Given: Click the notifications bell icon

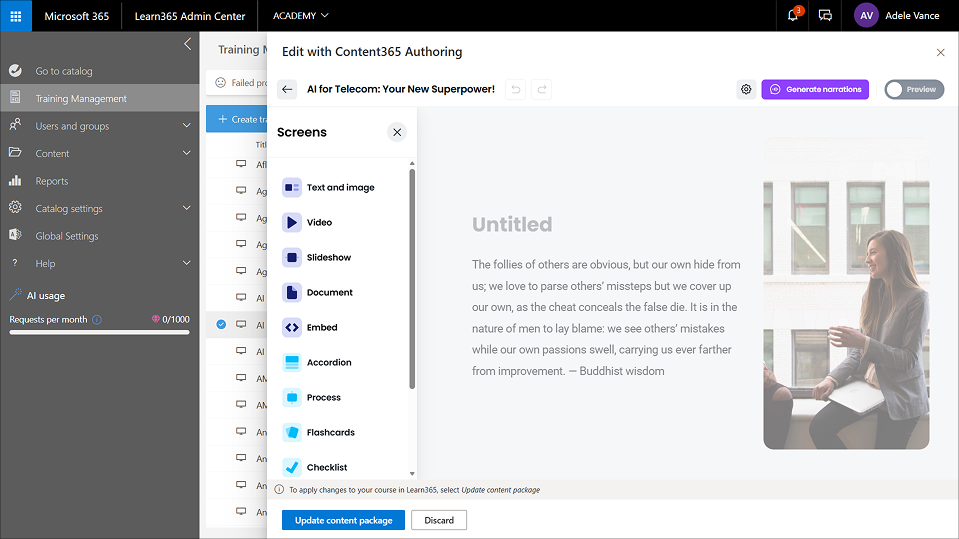Looking at the screenshot, I should (x=793, y=16).
